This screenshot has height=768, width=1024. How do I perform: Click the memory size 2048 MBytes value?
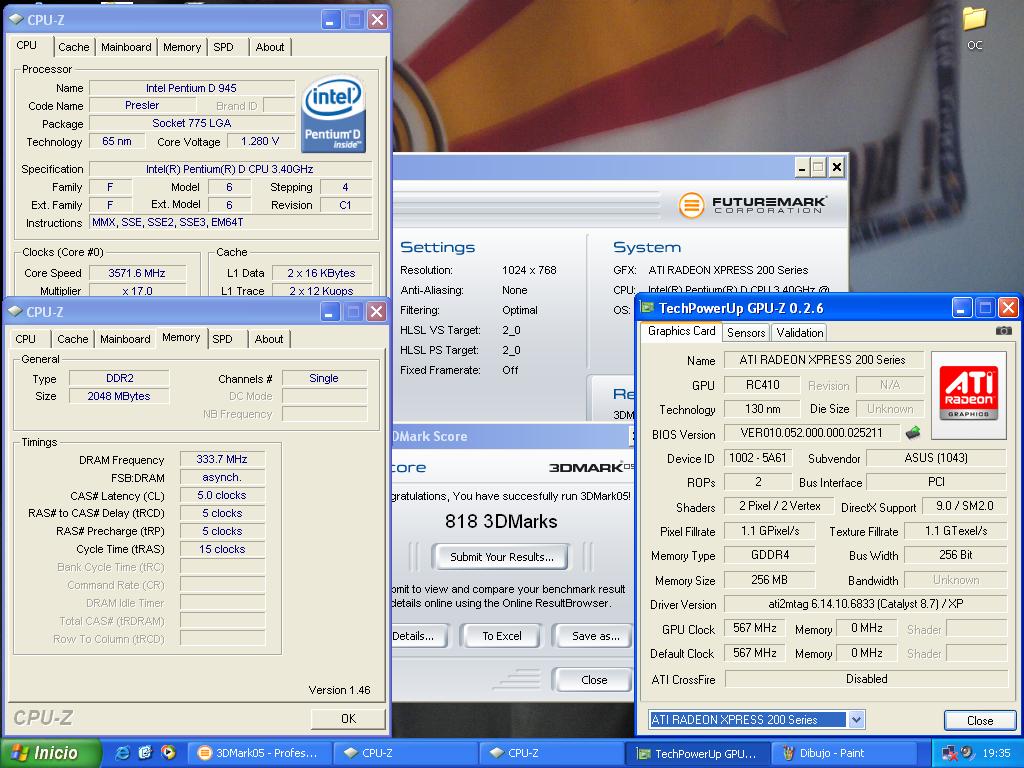pos(119,396)
